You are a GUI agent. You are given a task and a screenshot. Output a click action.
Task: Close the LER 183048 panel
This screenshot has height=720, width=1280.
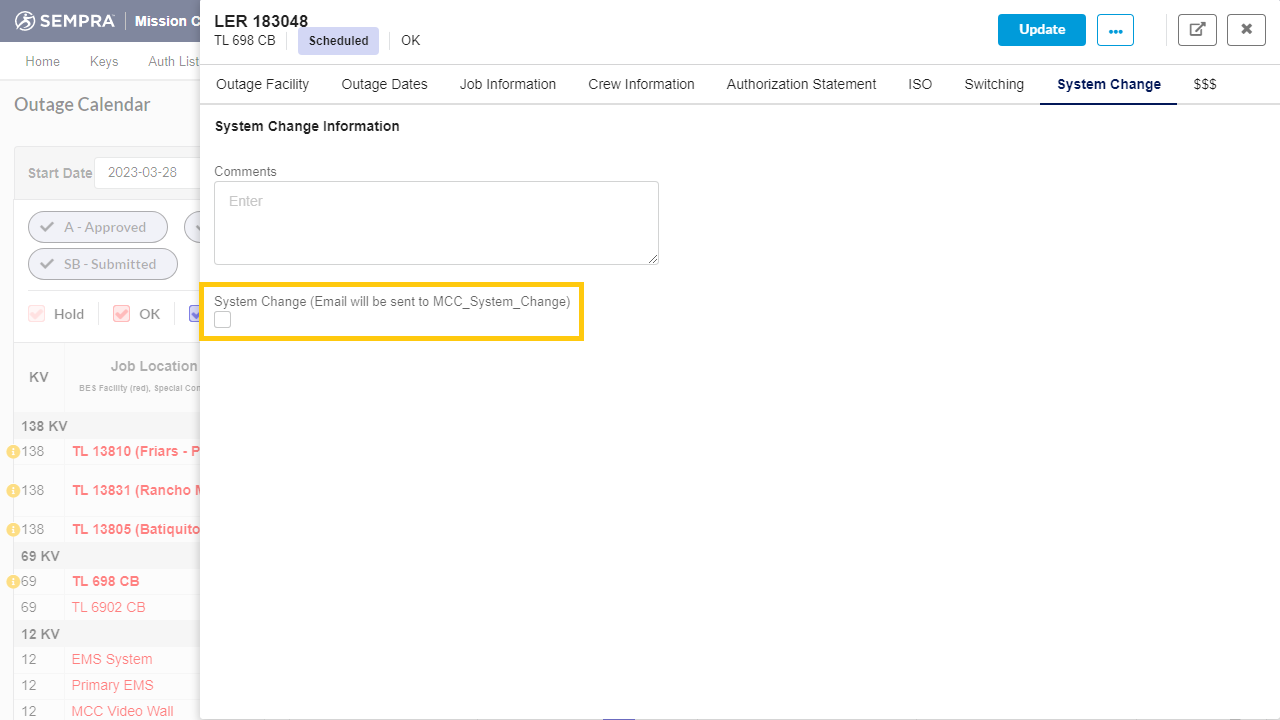pos(1246,30)
